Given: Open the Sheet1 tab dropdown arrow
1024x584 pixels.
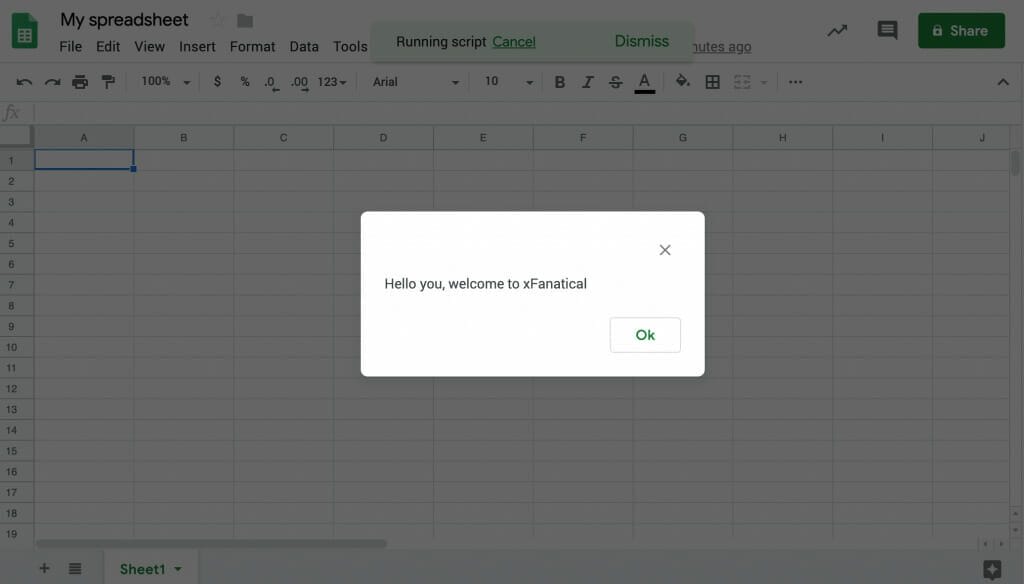Looking at the screenshot, I should pos(178,570).
